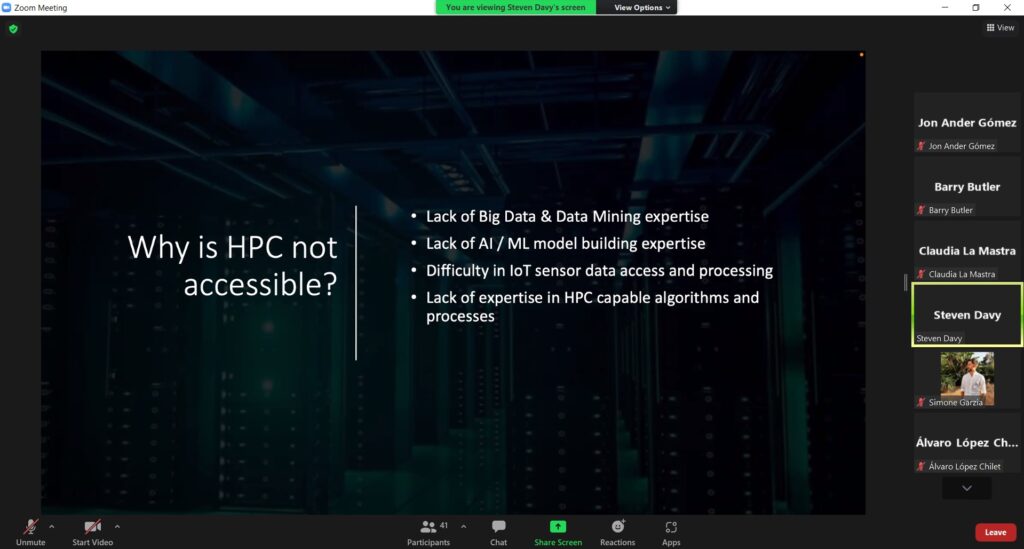Click the participant count 41
Viewport: 1024px width, 549px height.
(443, 525)
